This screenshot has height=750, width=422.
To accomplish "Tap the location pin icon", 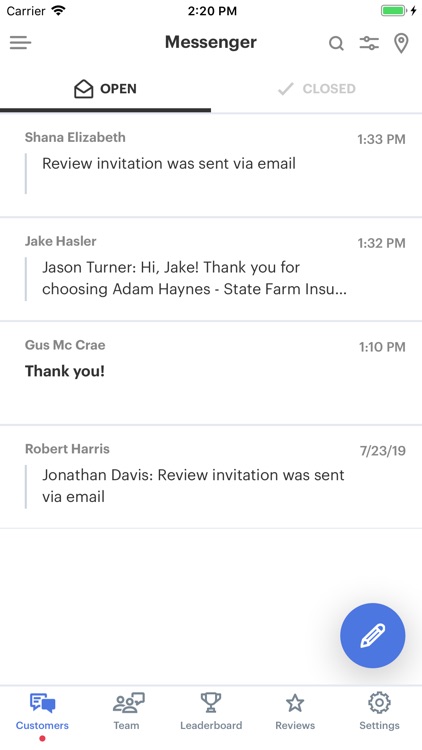I will click(401, 44).
